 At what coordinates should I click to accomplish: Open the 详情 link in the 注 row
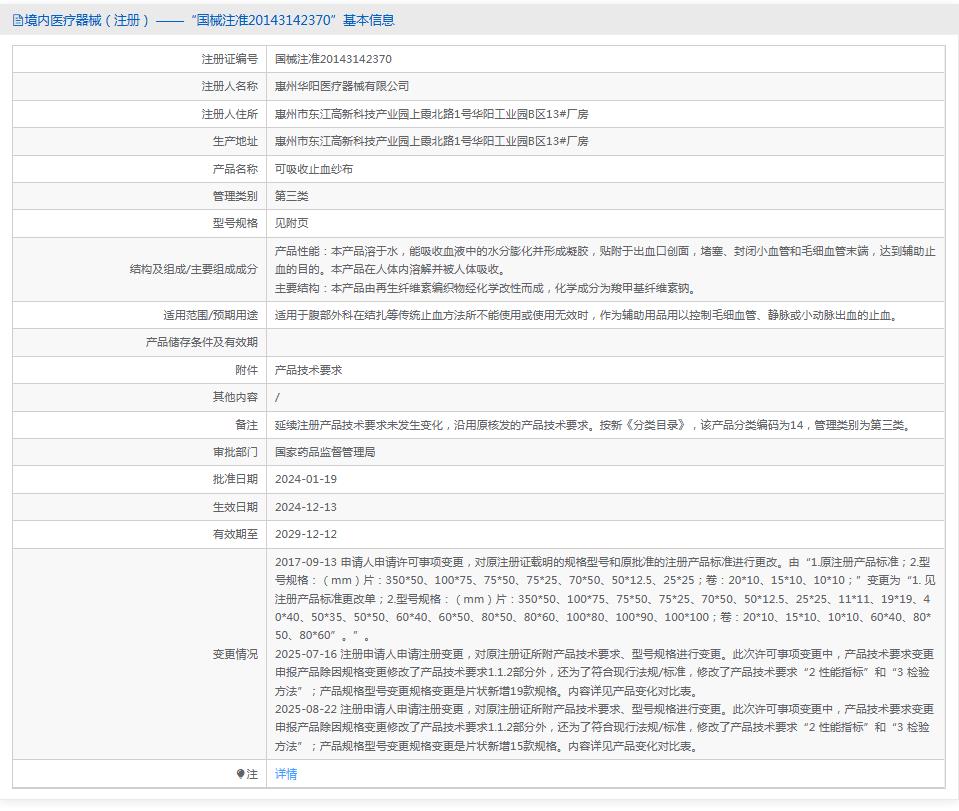(x=283, y=773)
